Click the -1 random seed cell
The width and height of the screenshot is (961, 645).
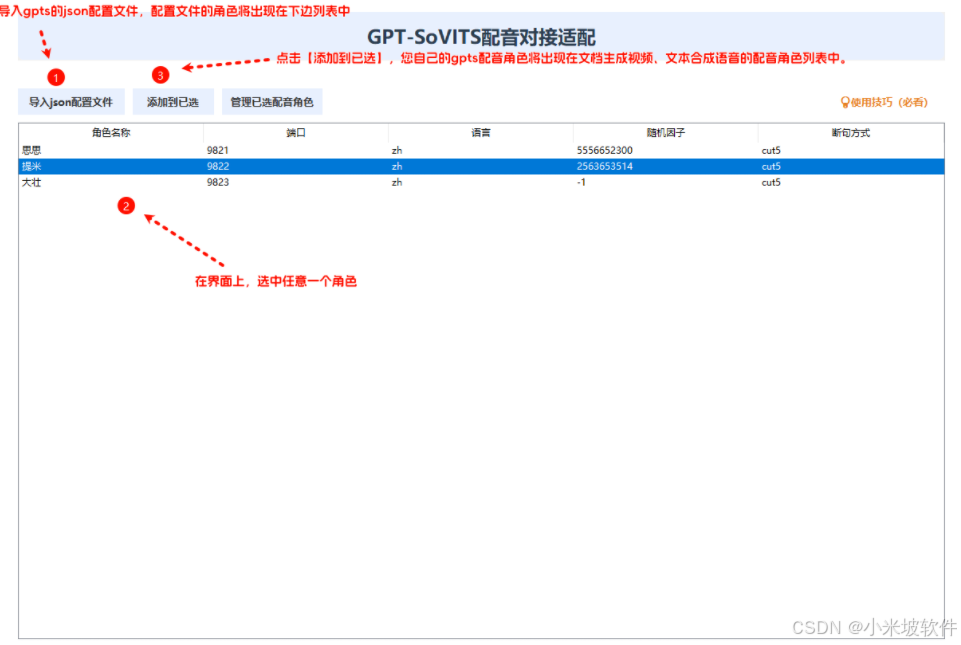click(581, 182)
